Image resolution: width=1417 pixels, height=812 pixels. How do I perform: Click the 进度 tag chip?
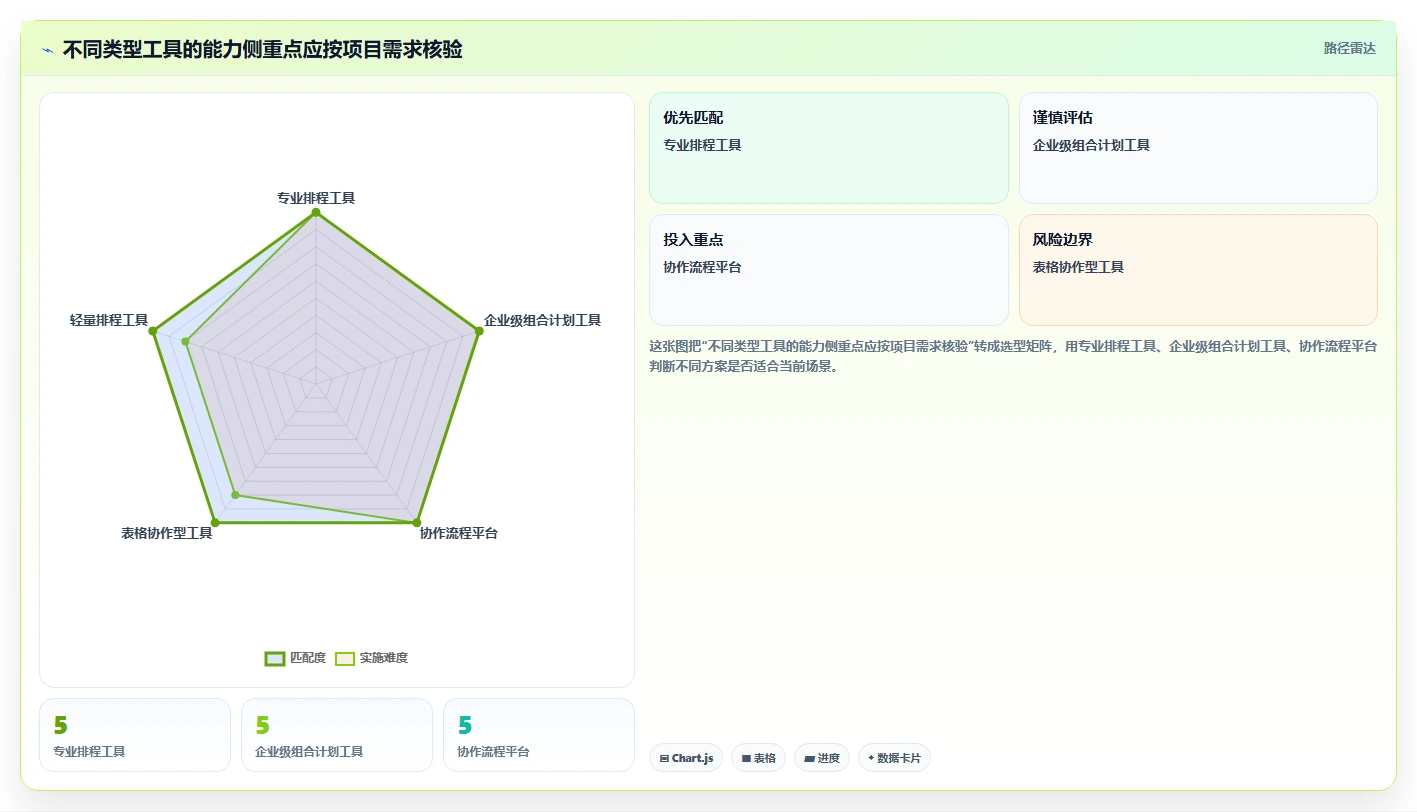coord(822,758)
